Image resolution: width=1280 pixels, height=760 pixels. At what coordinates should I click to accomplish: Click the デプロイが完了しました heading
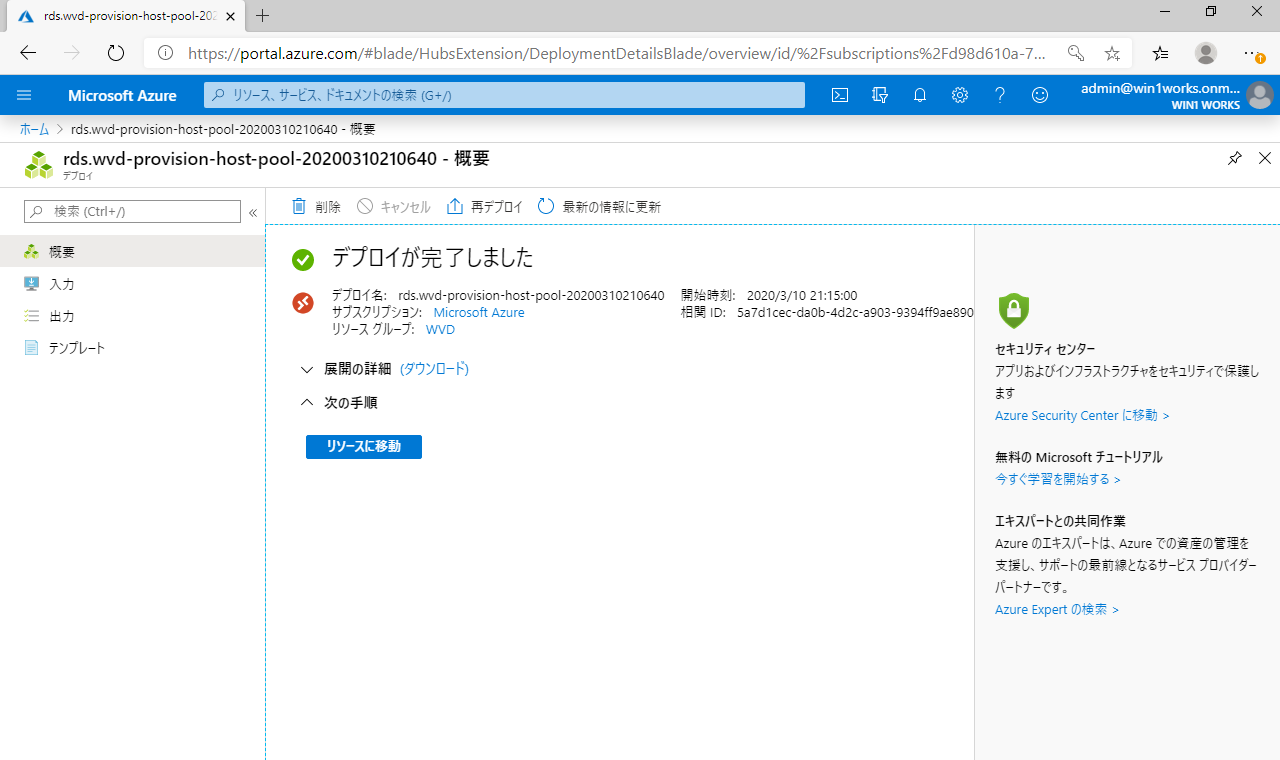[433, 258]
